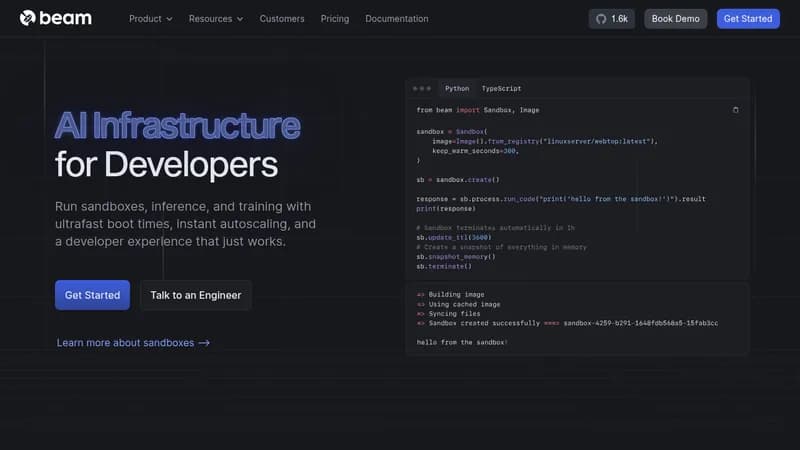
Task: Switch to the TypeScript code tab
Action: pos(501,89)
